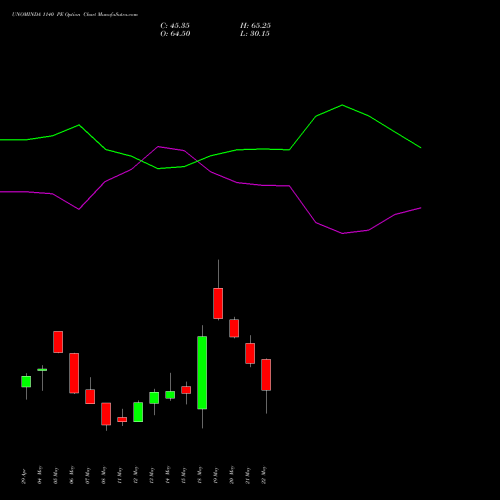500x500 pixels.
Task: Click the green candle for 14 May
Action: click(170, 395)
